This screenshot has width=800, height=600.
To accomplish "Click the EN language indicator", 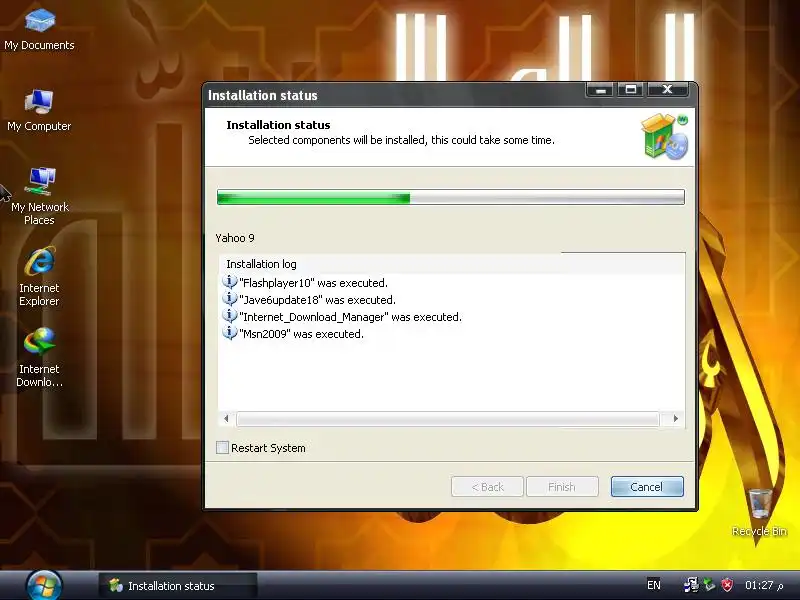I will (654, 585).
